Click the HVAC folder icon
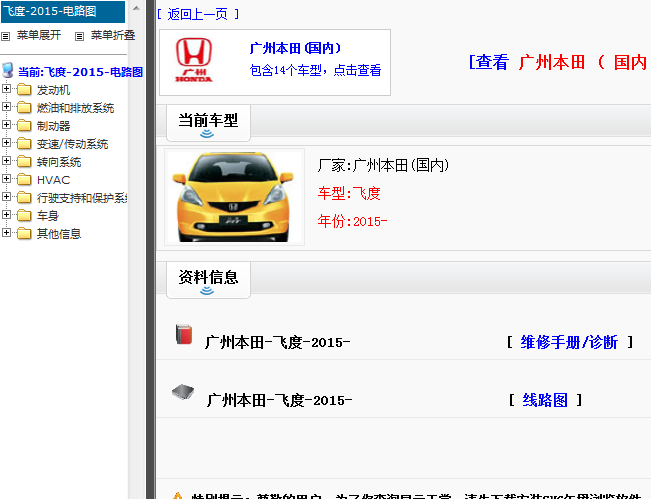 [24, 179]
